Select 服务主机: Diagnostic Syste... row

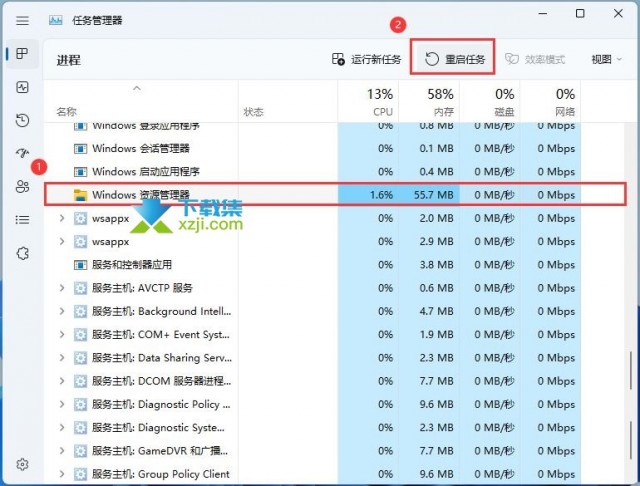click(x=335, y=428)
